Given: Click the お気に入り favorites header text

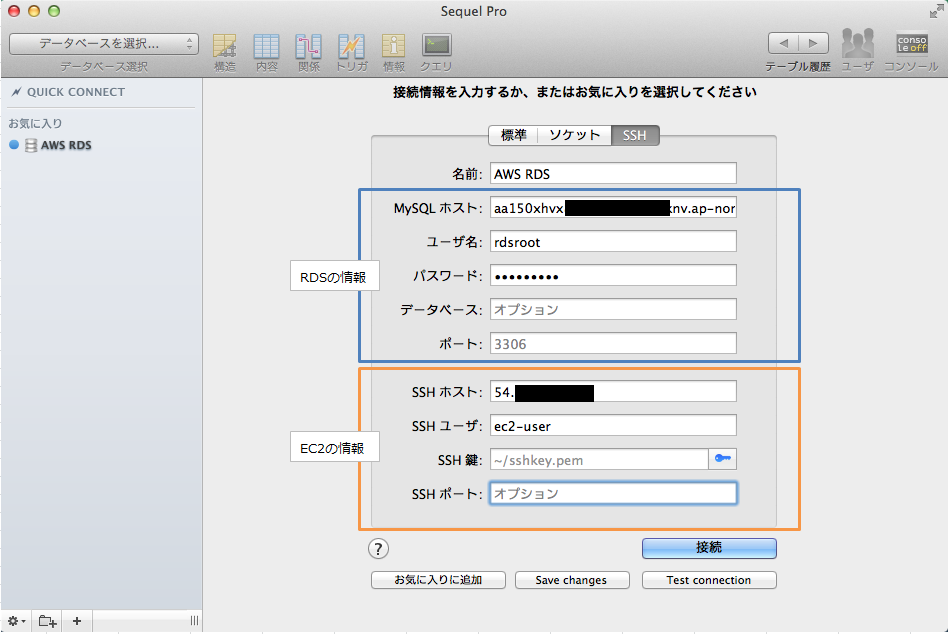Looking at the screenshot, I should click(35, 123).
